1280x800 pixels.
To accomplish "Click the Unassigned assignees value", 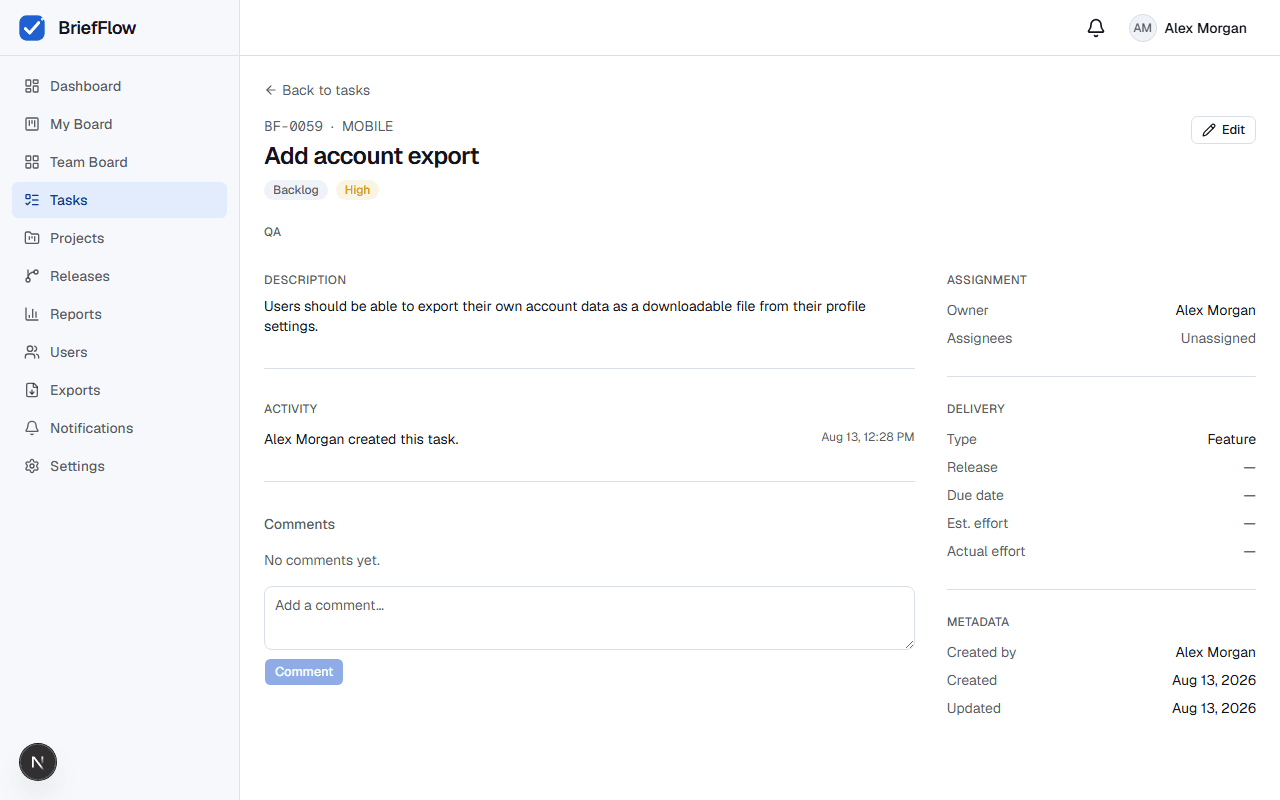I will (x=1218, y=338).
